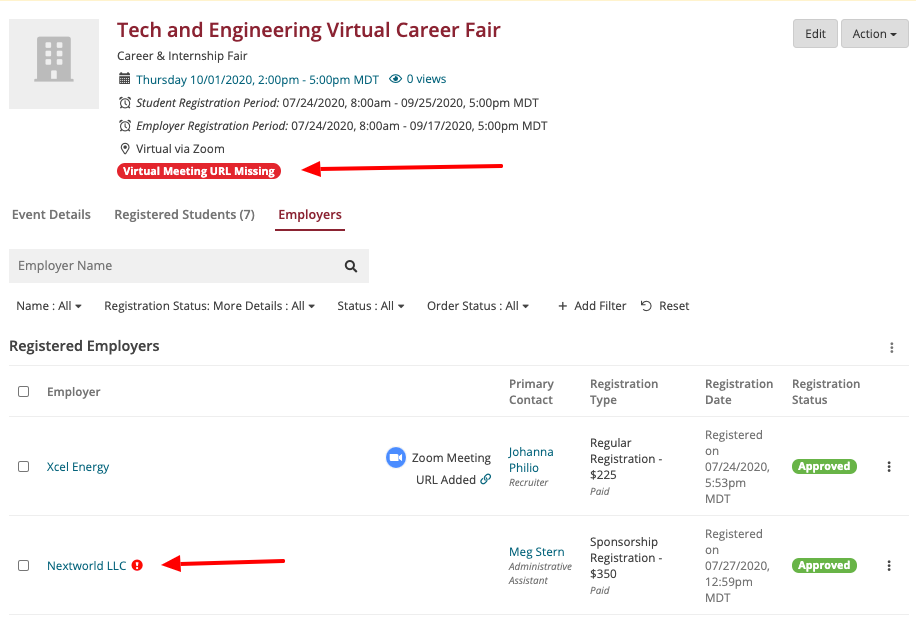Open row actions menu for Nextworld LLC
This screenshot has width=916, height=623.
pos(889,566)
